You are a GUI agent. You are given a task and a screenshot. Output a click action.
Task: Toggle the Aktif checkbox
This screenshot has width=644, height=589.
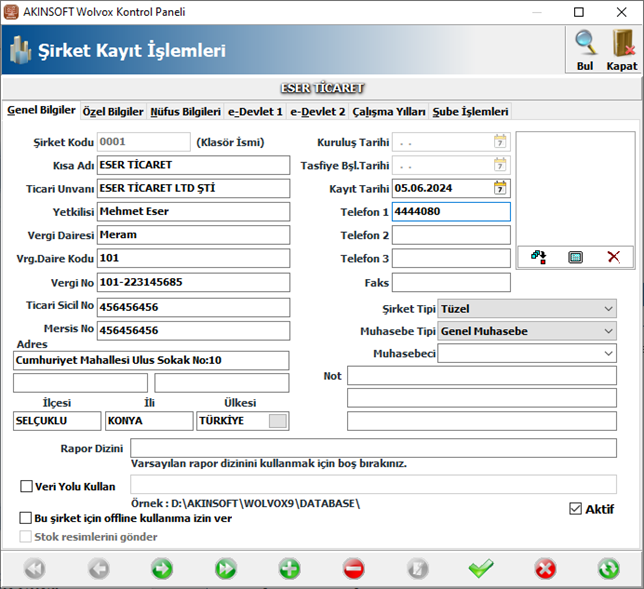pos(574,509)
